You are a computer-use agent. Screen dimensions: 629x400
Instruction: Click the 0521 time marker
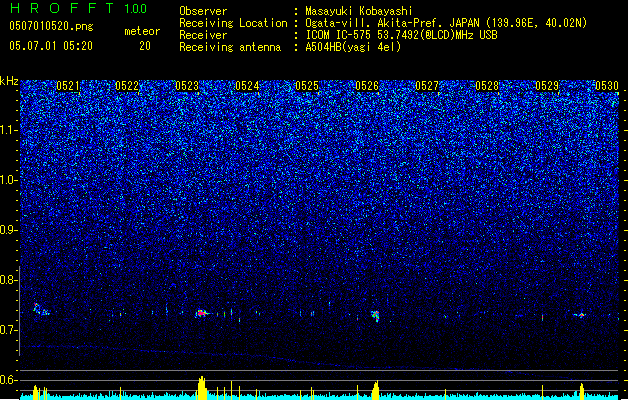click(x=67, y=86)
